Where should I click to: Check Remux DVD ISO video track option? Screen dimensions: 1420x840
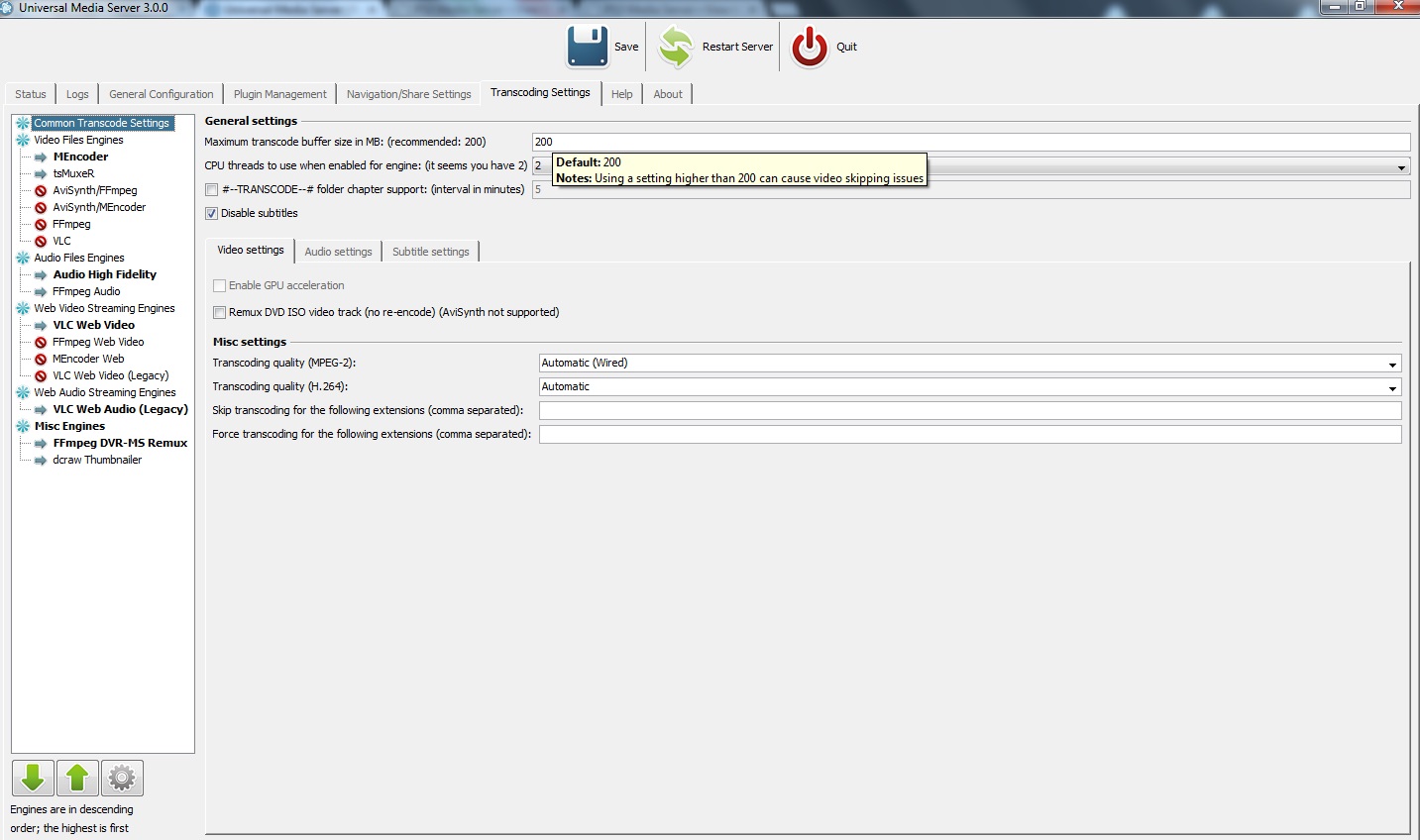coord(219,313)
